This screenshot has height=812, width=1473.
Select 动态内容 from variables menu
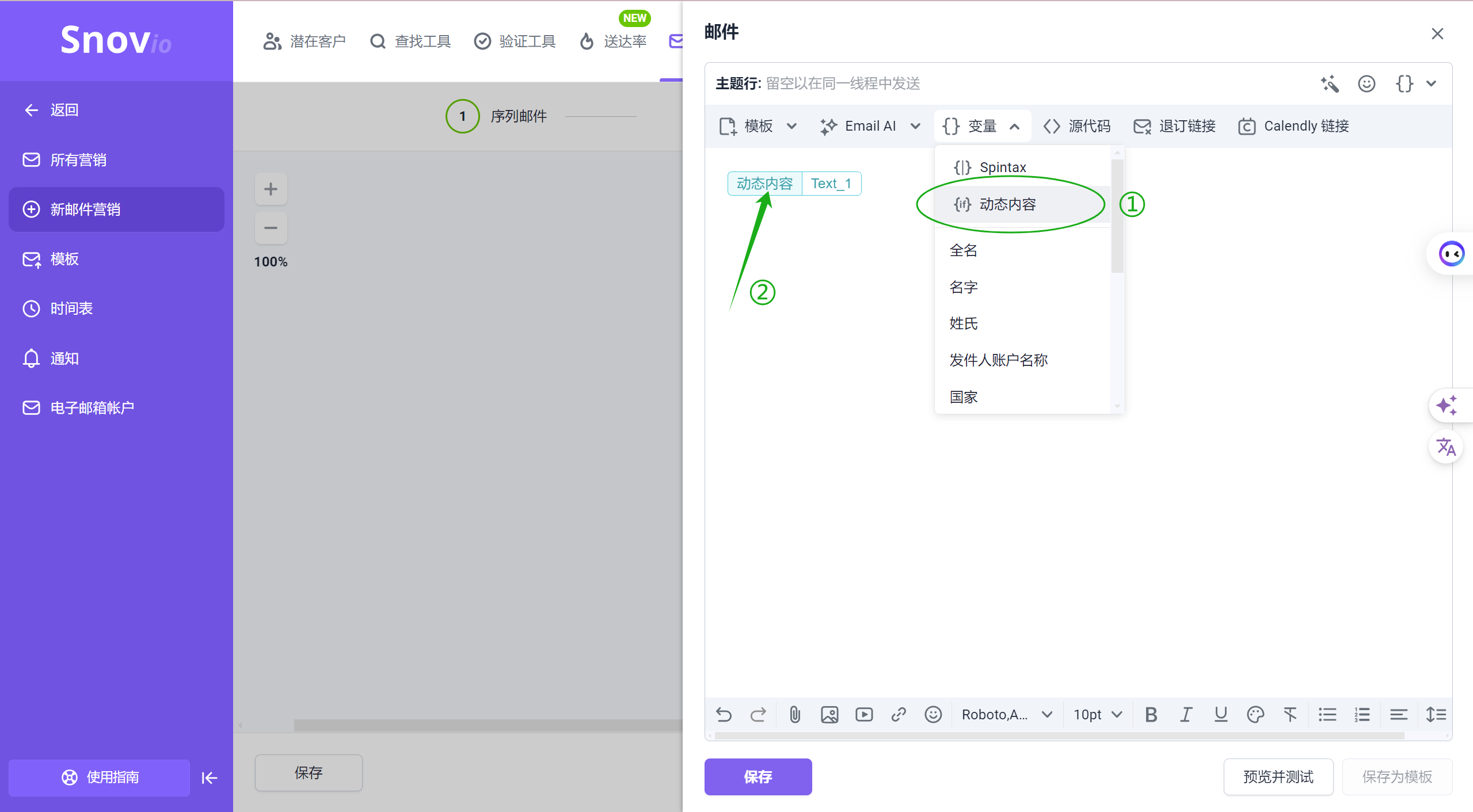[x=1022, y=204]
